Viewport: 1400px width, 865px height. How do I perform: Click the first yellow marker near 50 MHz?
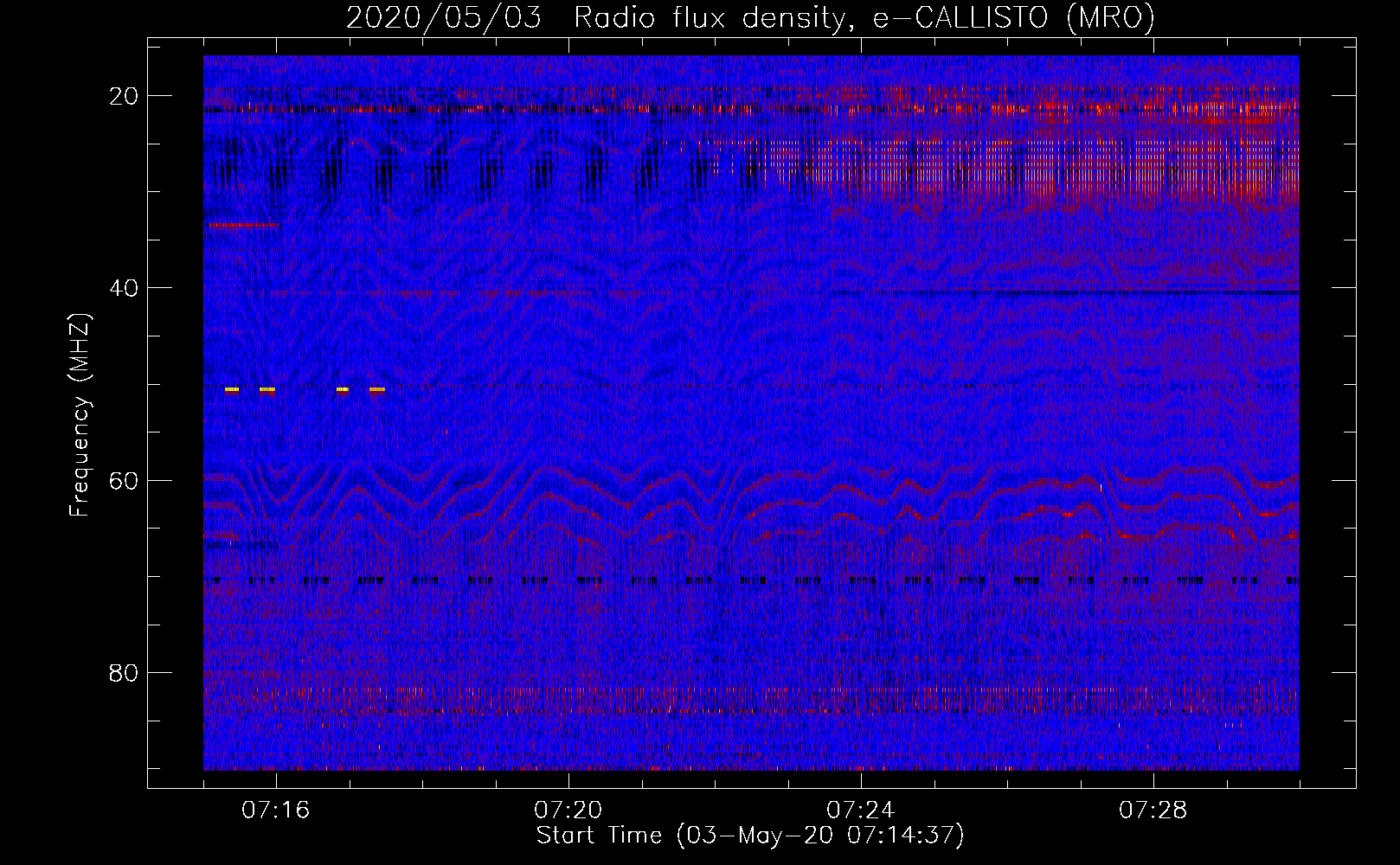point(232,390)
